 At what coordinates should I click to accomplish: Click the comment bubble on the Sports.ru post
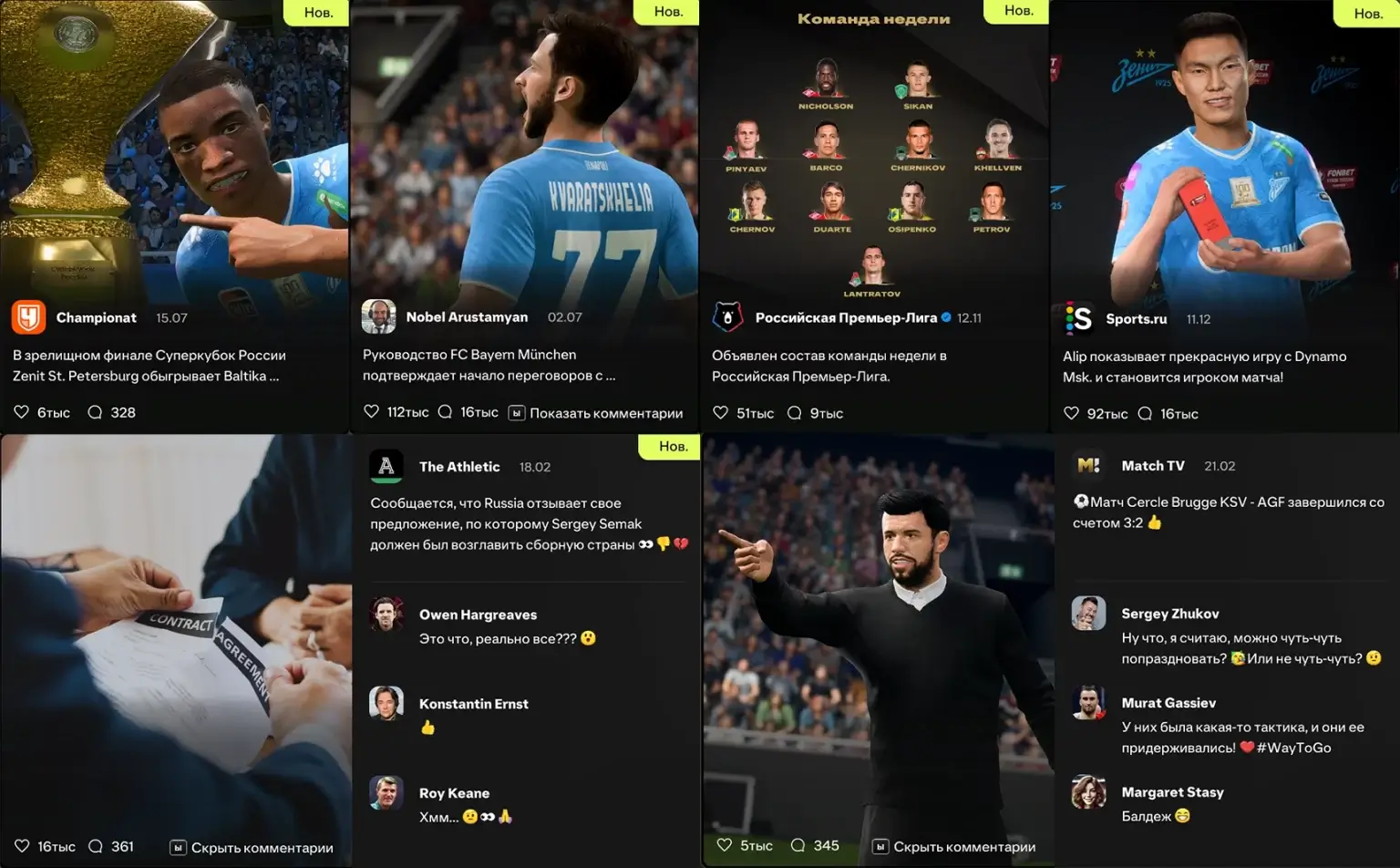coord(1145,414)
